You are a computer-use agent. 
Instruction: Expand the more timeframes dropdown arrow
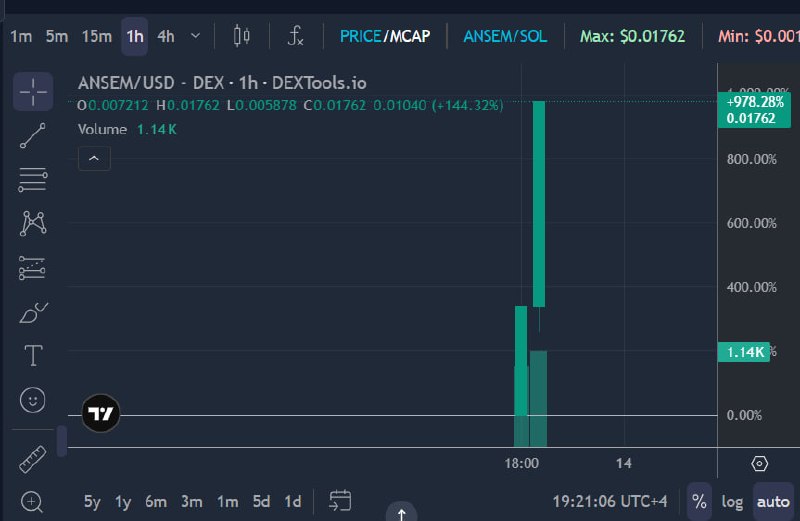point(195,36)
